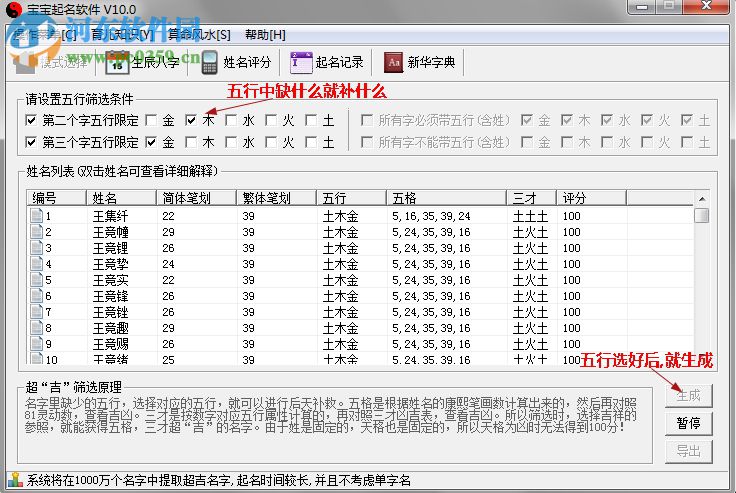Open the 姓名评分 calculator tool
This screenshot has width=736, height=493.
236,62
